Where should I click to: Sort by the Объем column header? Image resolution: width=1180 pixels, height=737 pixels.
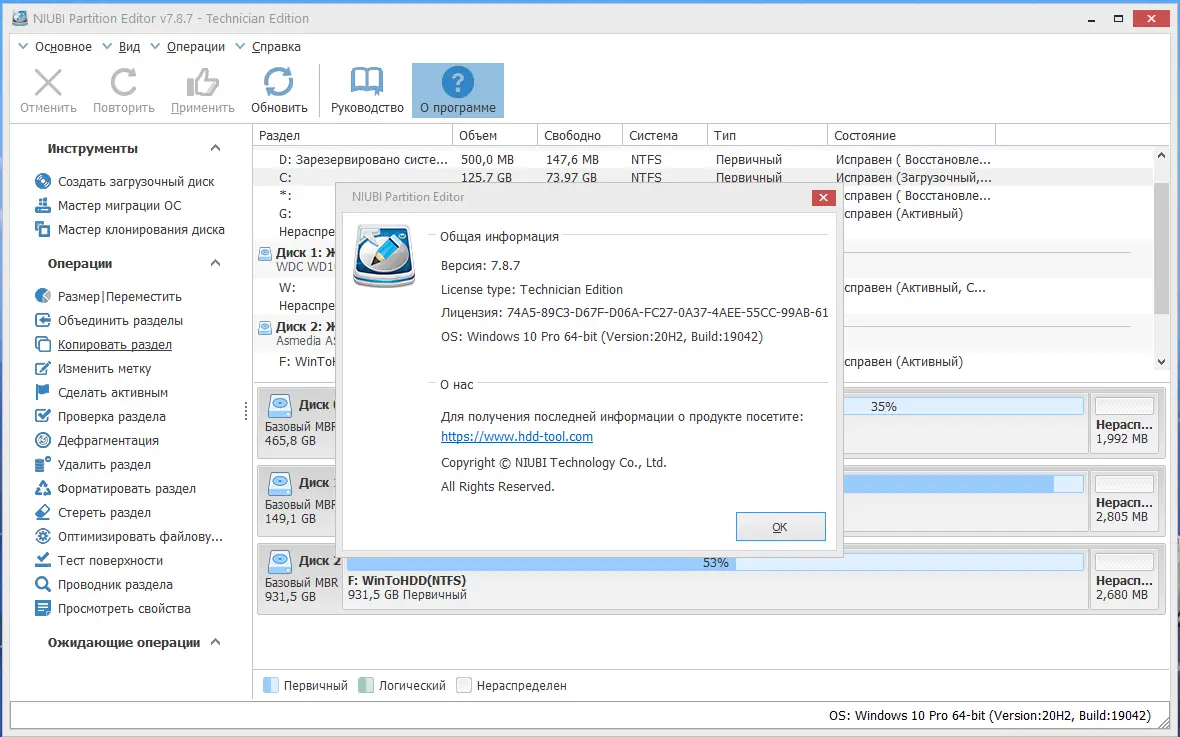(494, 136)
